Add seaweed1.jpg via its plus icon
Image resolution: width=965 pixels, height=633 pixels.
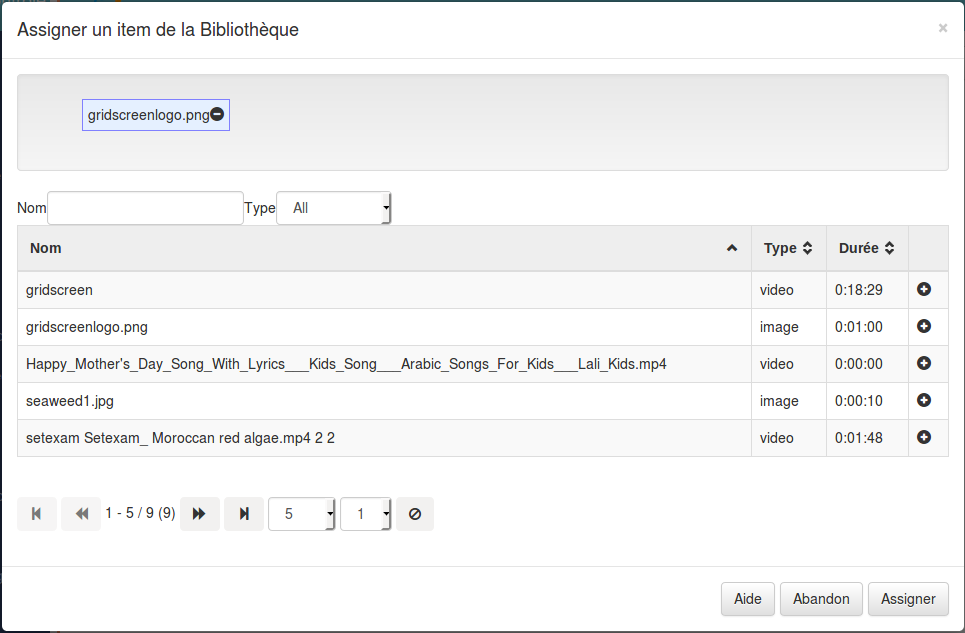pyautogui.click(x=925, y=400)
